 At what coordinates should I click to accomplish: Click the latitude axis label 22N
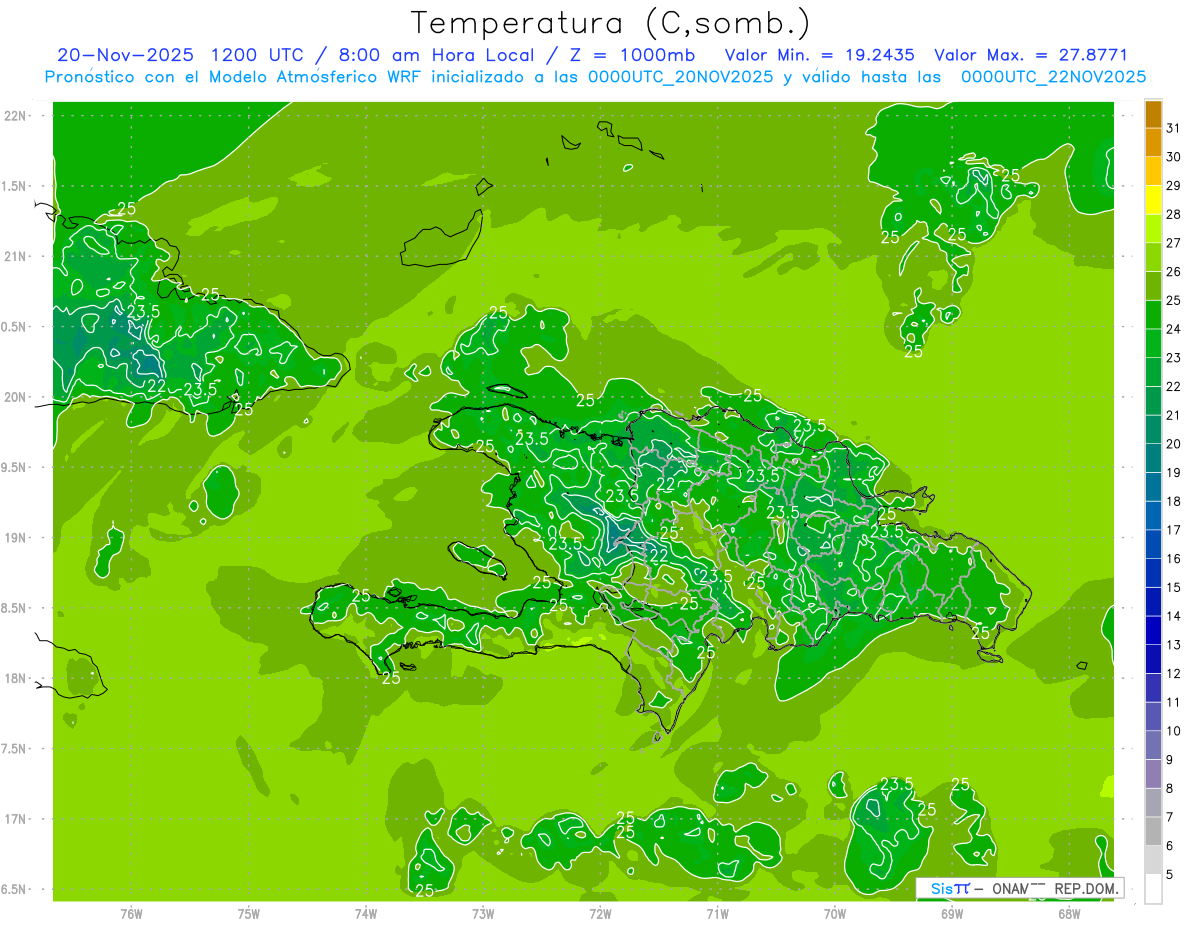click(16, 115)
